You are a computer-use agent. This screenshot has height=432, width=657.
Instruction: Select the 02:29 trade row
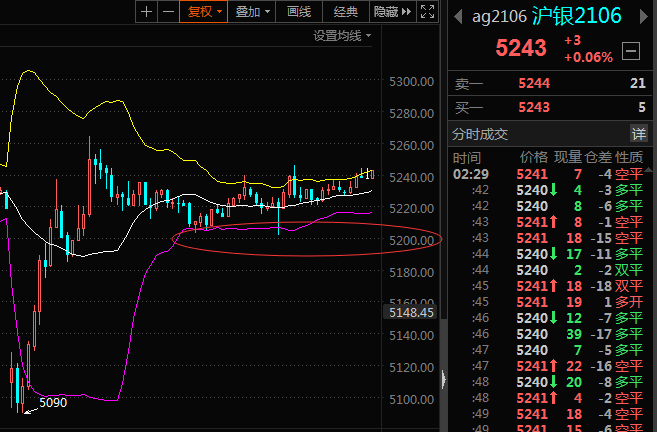click(550, 174)
